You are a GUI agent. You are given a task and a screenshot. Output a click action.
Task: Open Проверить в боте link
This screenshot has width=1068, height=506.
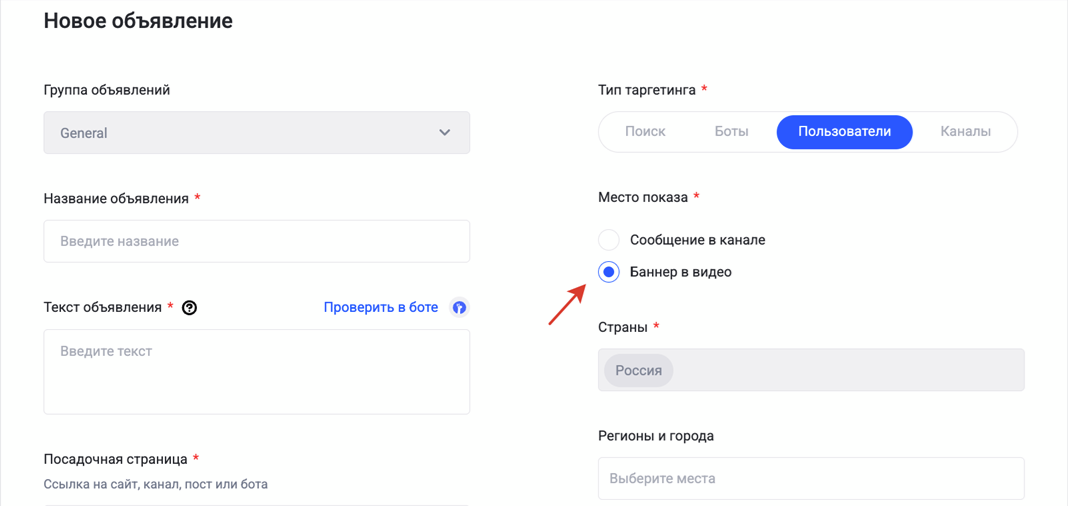tap(381, 308)
